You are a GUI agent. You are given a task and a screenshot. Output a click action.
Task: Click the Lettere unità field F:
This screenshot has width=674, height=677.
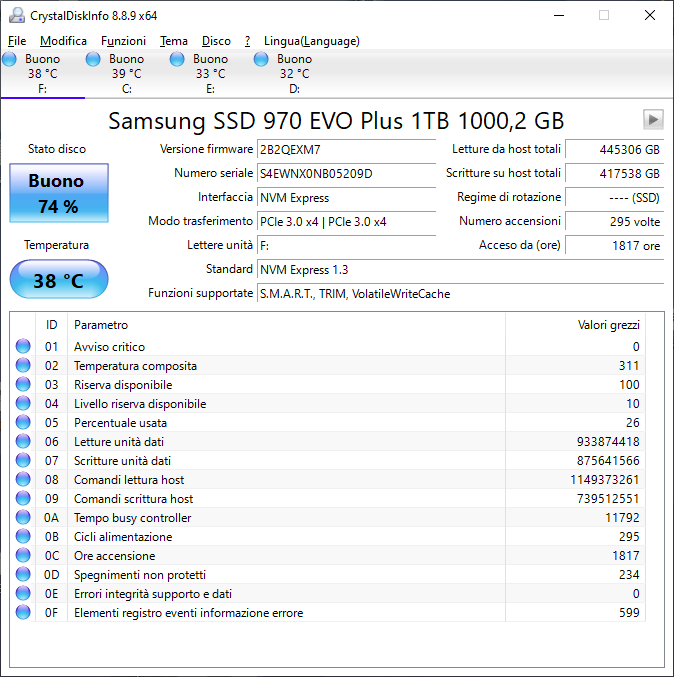tap(346, 246)
